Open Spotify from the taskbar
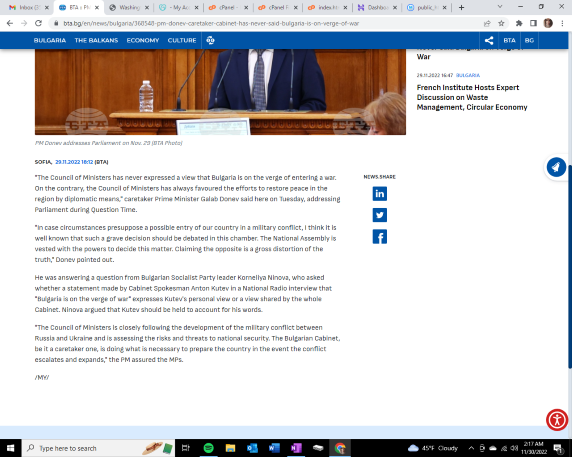Screen dimensions: 572x457 (x=209, y=448)
